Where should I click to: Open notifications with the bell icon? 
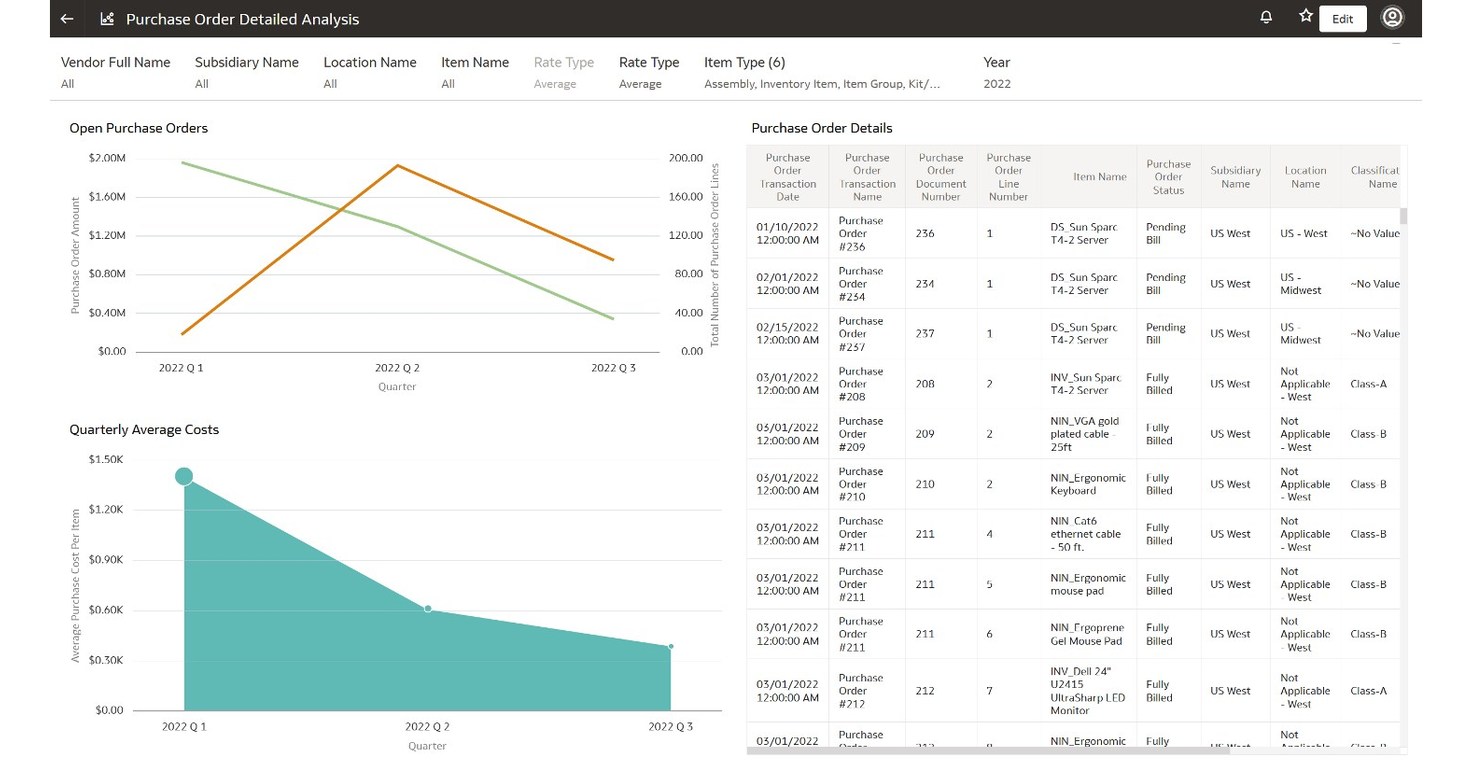point(1265,17)
